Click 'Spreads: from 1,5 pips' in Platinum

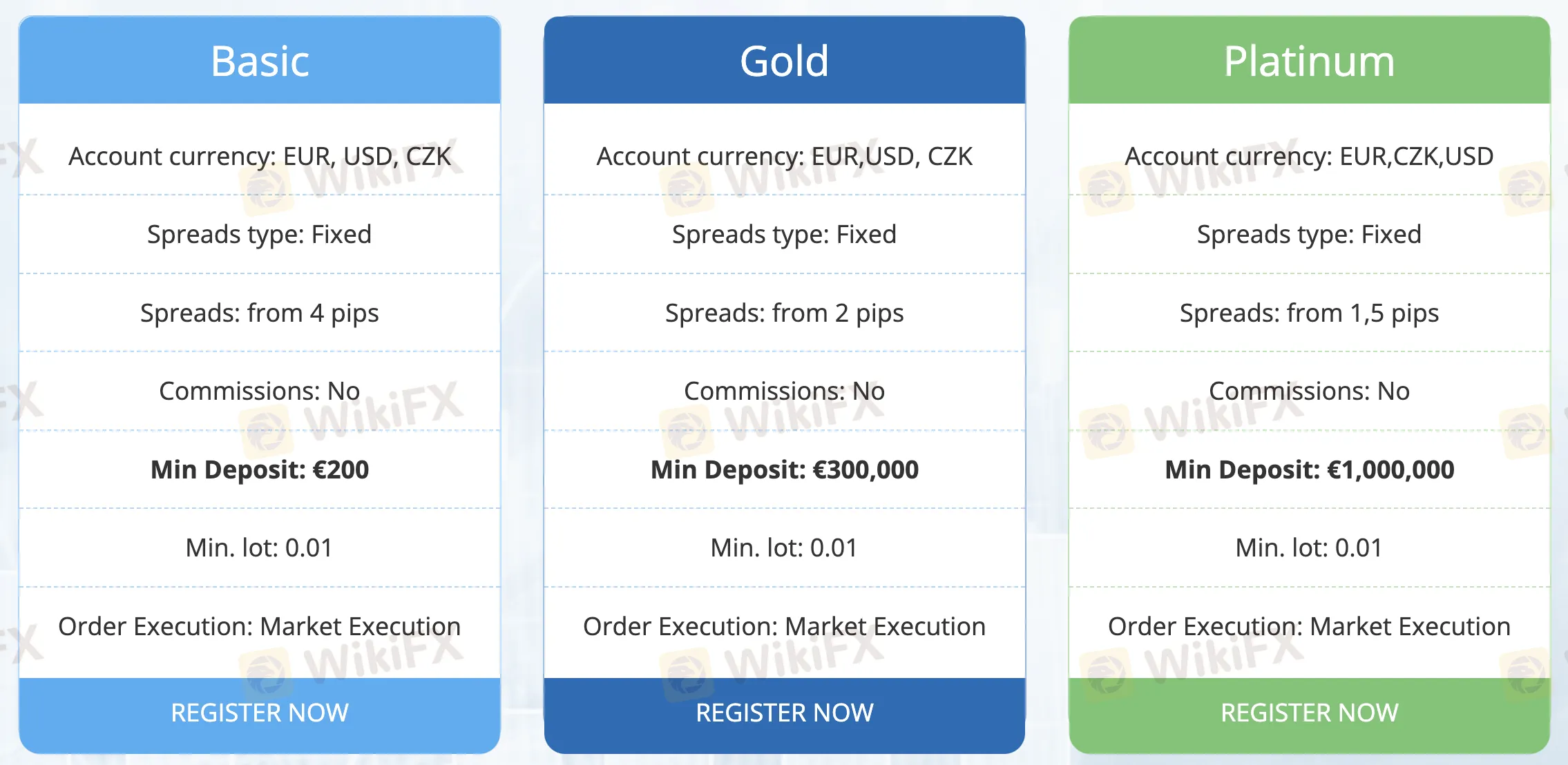[x=1310, y=313]
